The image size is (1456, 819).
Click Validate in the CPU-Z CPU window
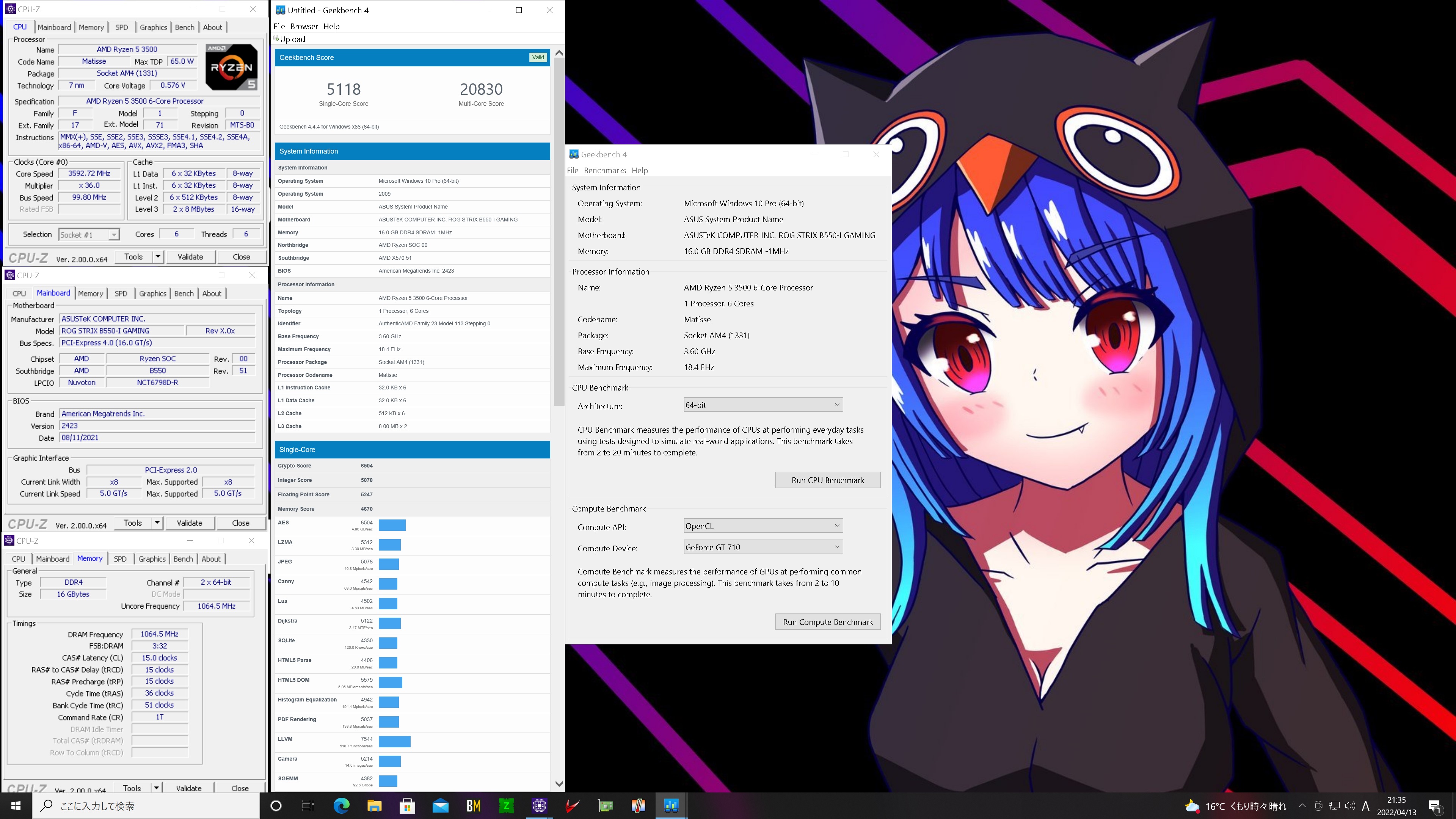pos(190,257)
